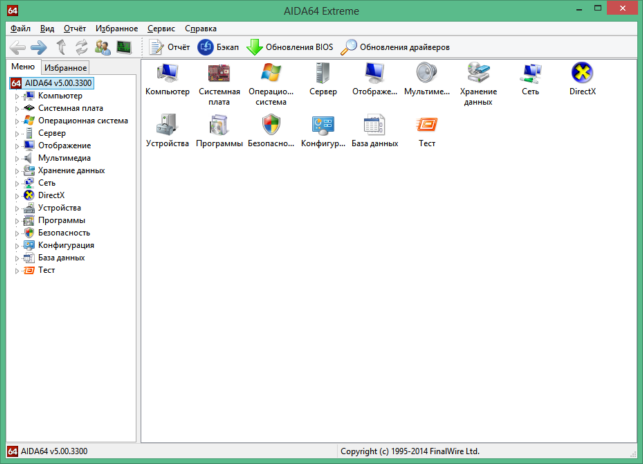The width and height of the screenshot is (643, 464).
Task: Expand the Сервер tree node arrow
Action: pos(17,134)
